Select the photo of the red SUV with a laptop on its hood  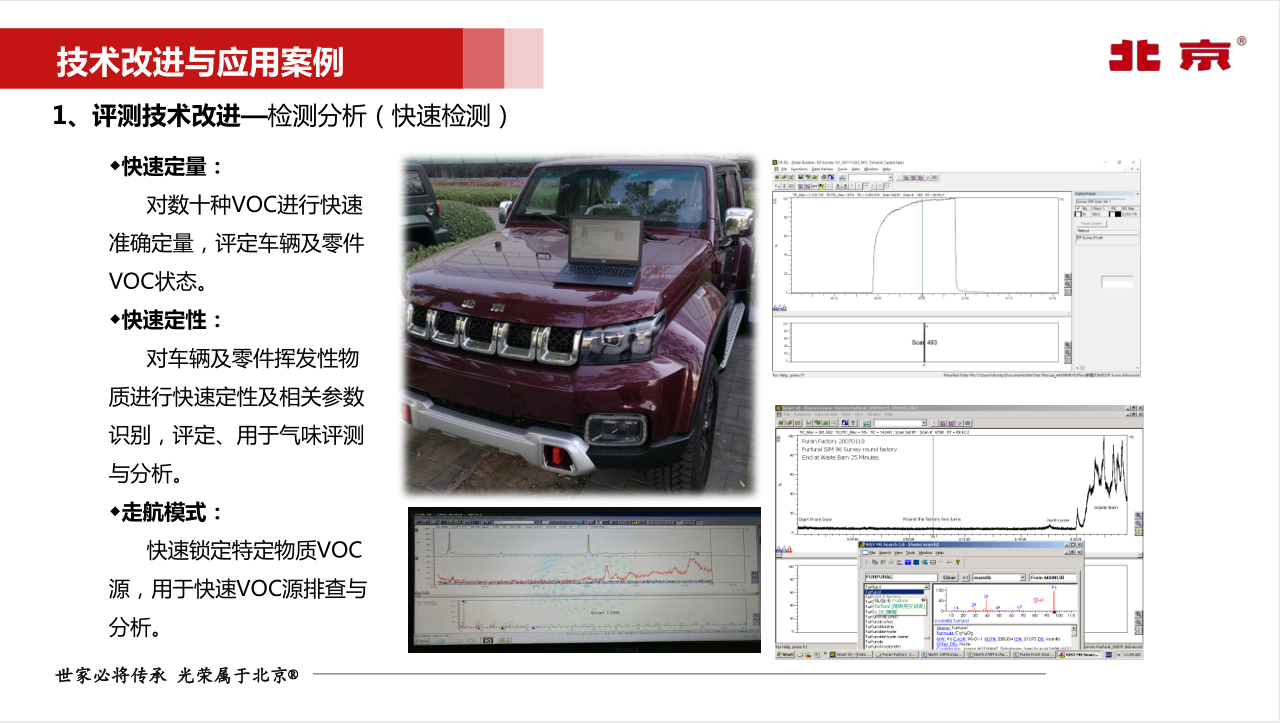pyautogui.click(x=581, y=326)
